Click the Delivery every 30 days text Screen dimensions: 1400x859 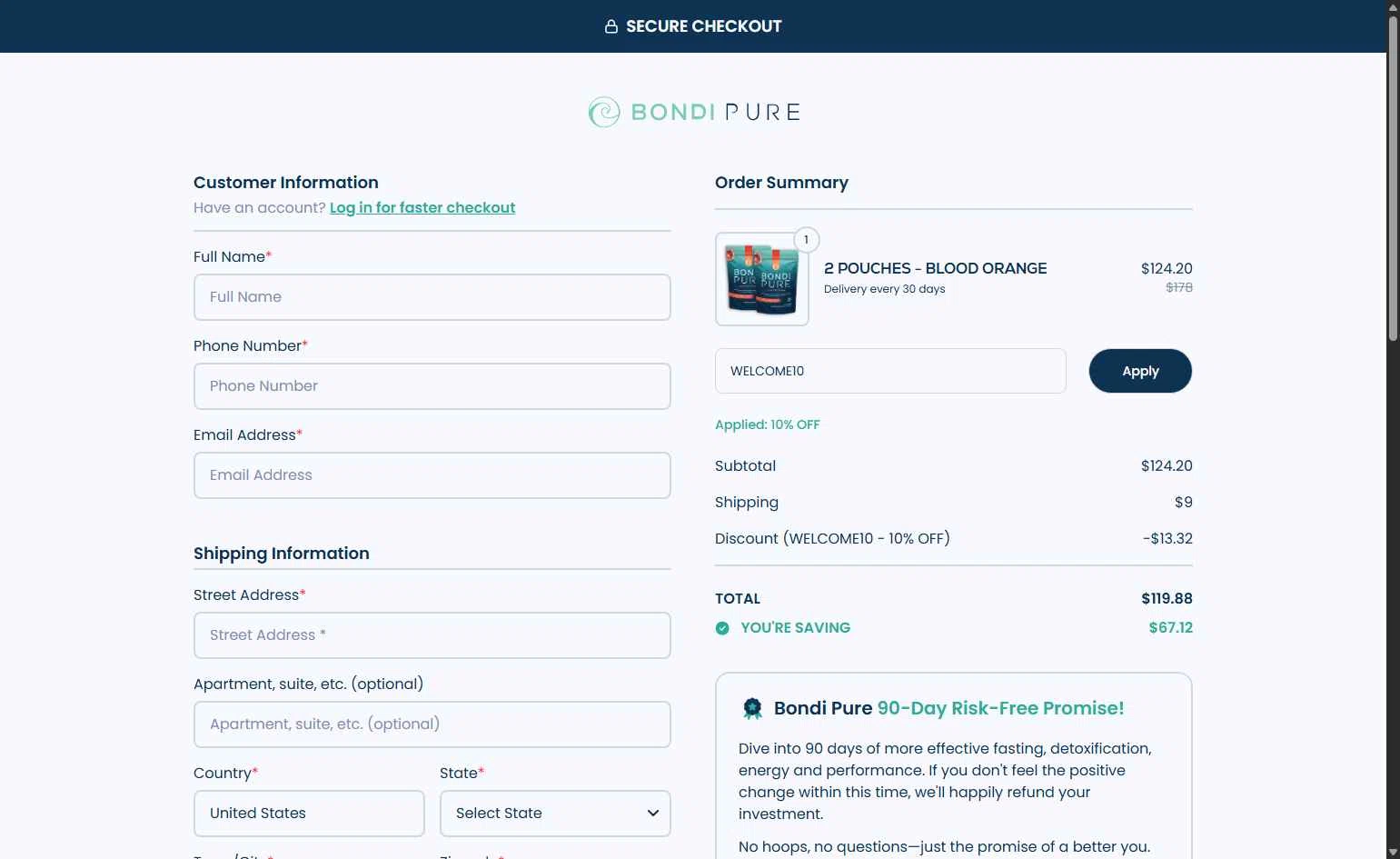point(885,289)
